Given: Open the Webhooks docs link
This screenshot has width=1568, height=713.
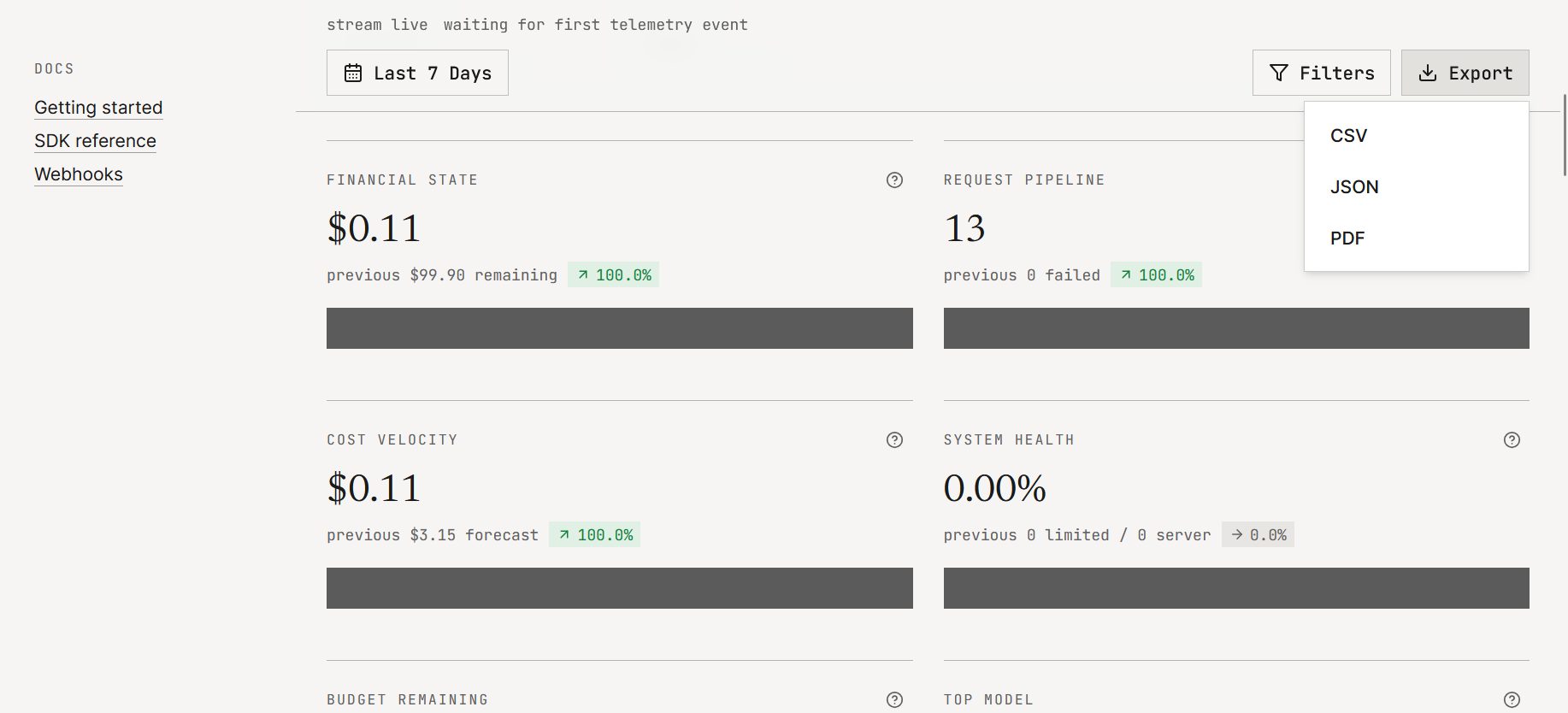Looking at the screenshot, I should (x=79, y=174).
